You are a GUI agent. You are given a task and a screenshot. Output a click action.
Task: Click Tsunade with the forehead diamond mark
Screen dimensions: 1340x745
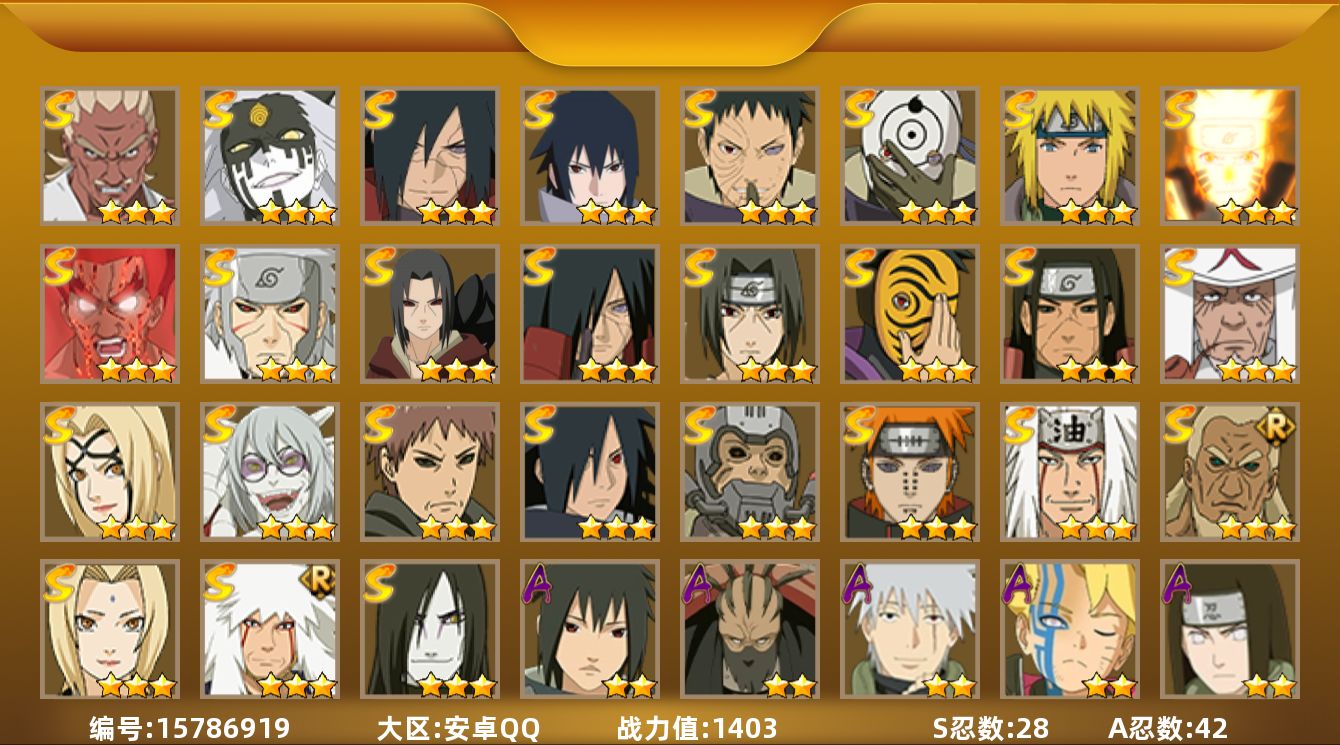[110, 630]
